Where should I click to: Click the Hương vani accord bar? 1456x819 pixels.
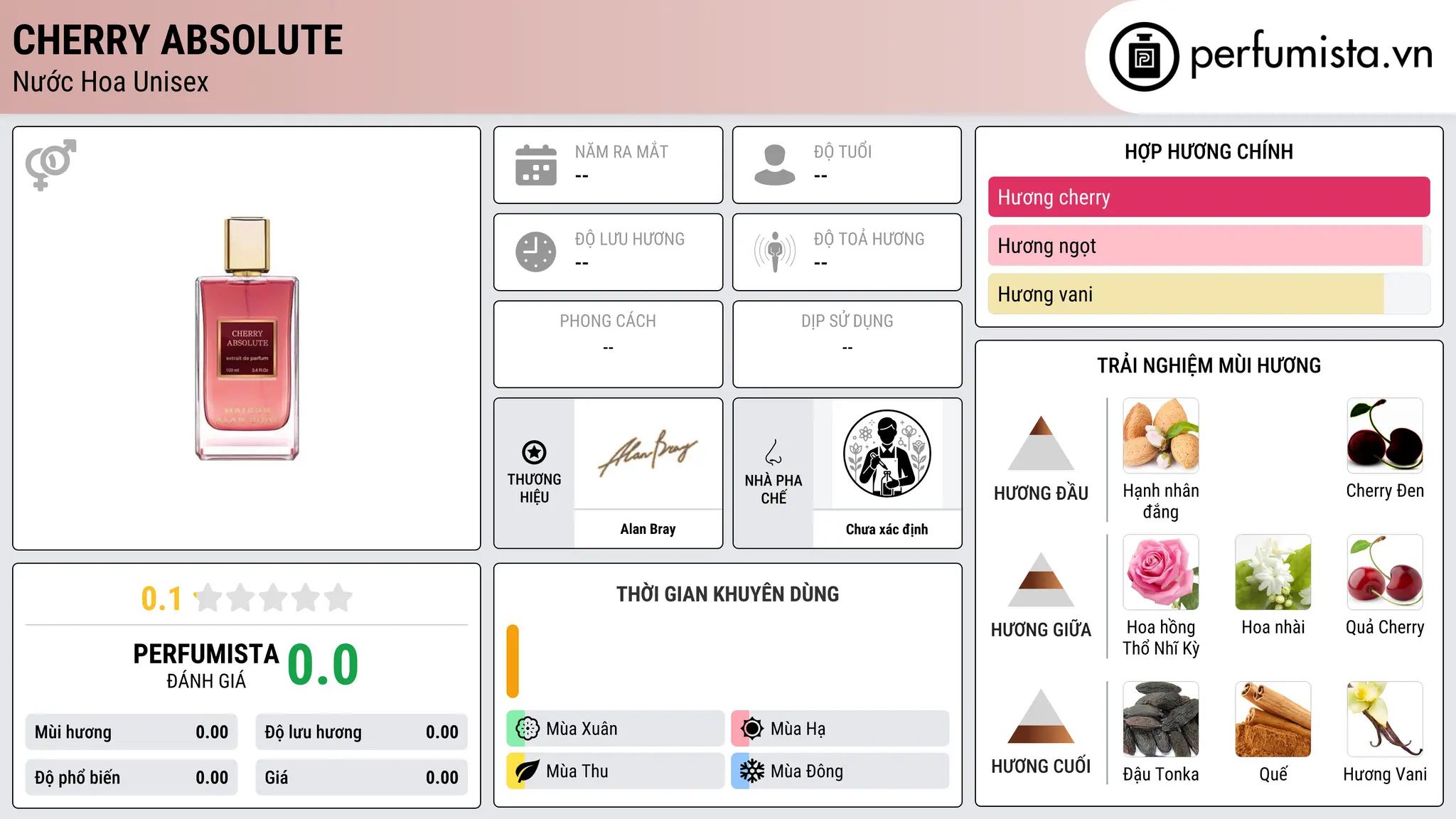tap(1209, 294)
